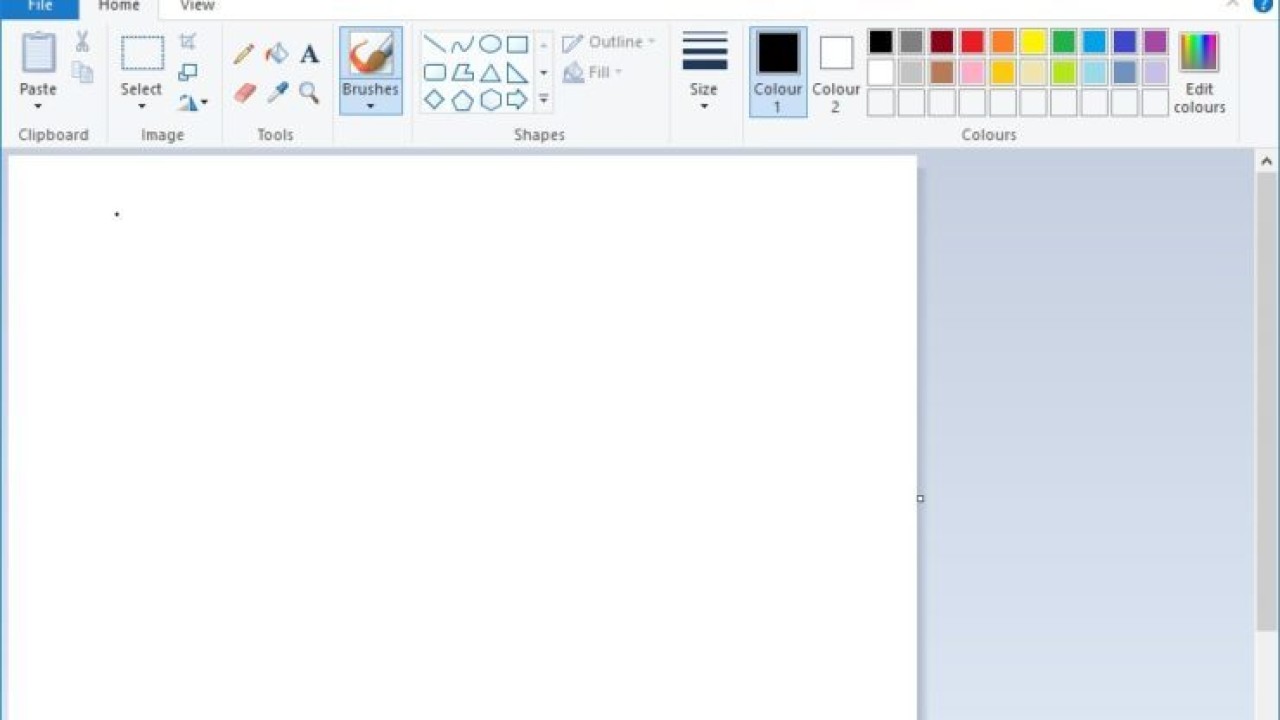Open the Brushes dropdown arrow

(x=370, y=106)
